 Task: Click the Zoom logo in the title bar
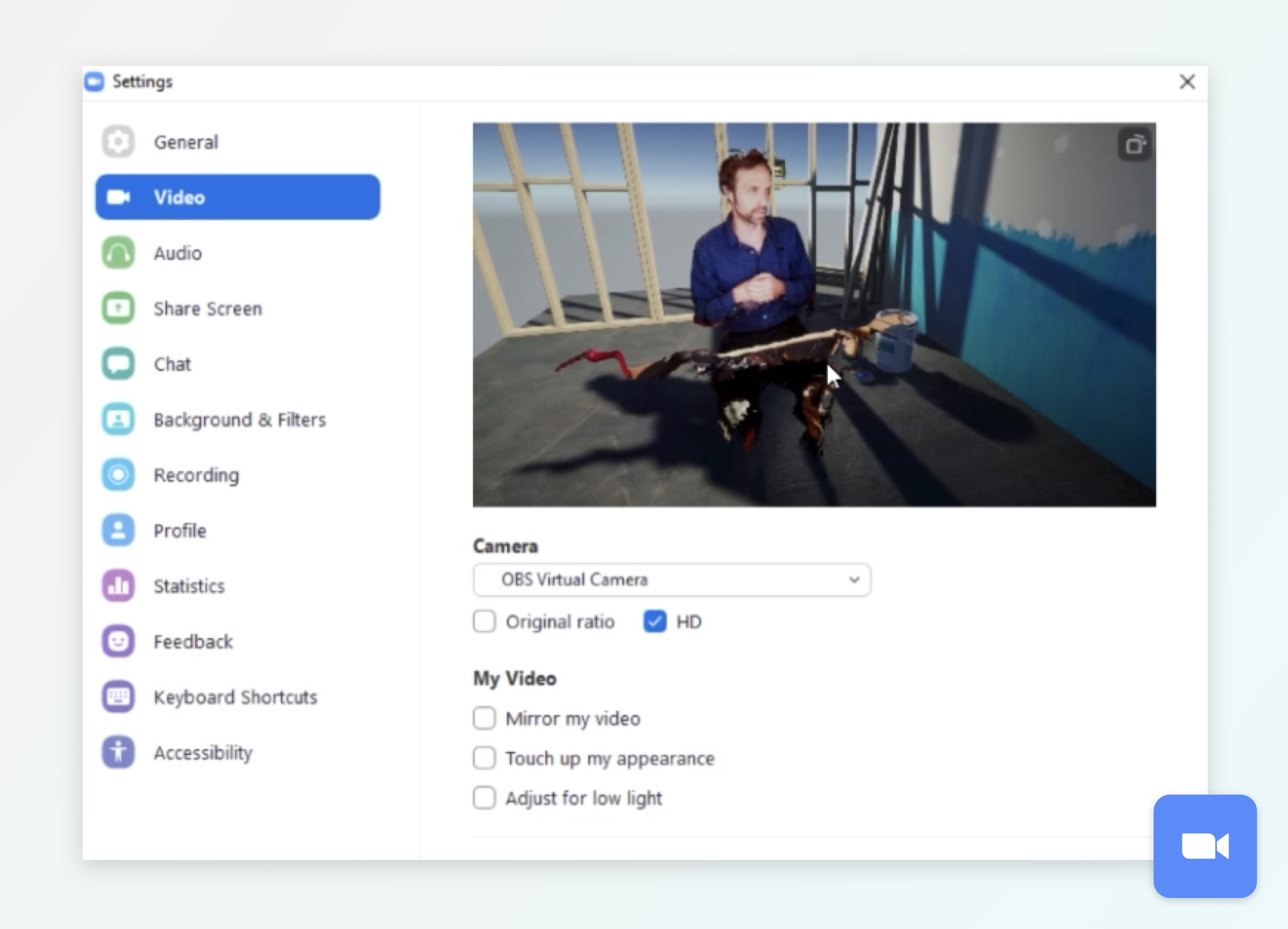[94, 82]
